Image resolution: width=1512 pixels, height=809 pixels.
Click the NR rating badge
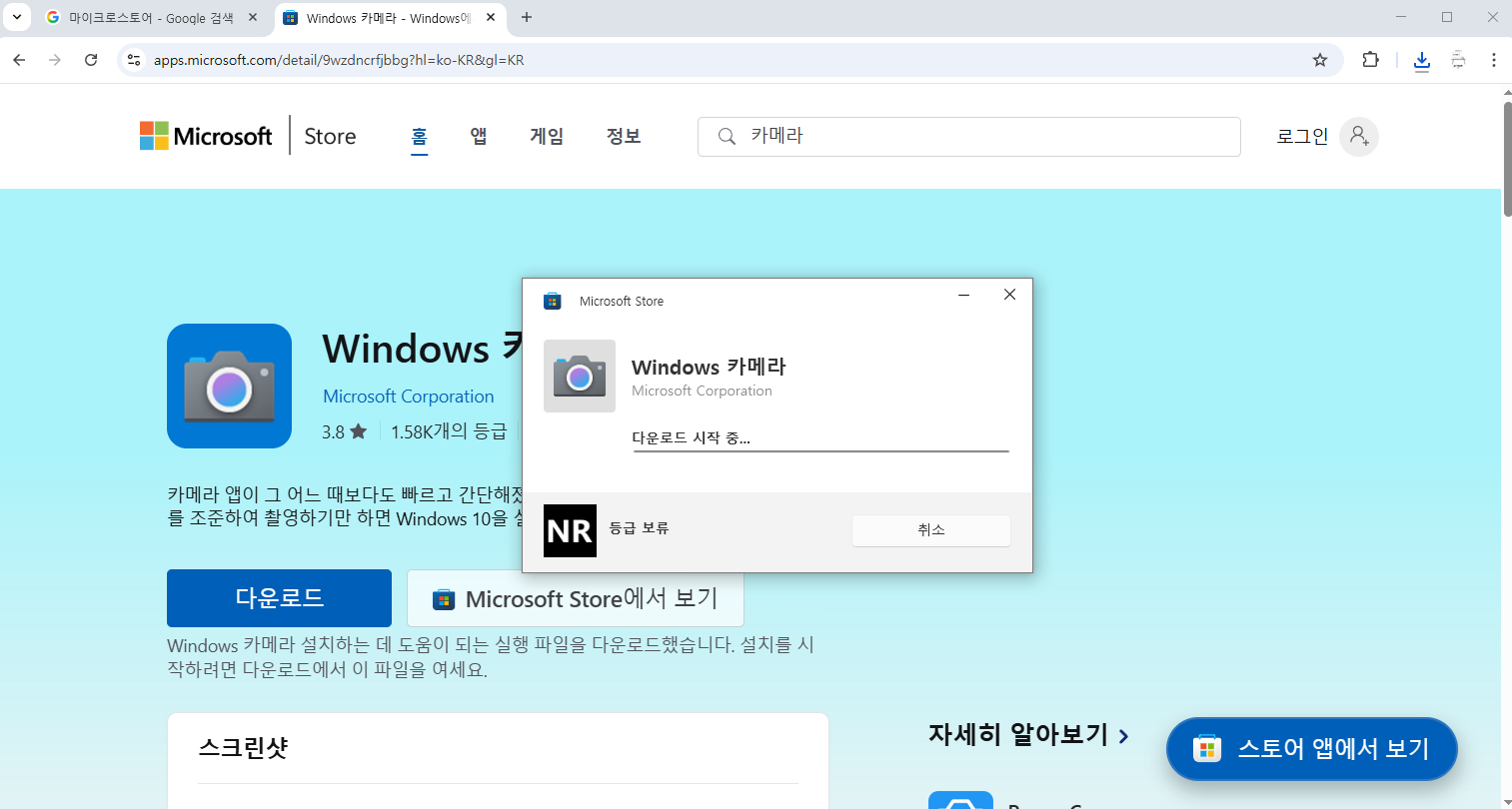[570, 530]
